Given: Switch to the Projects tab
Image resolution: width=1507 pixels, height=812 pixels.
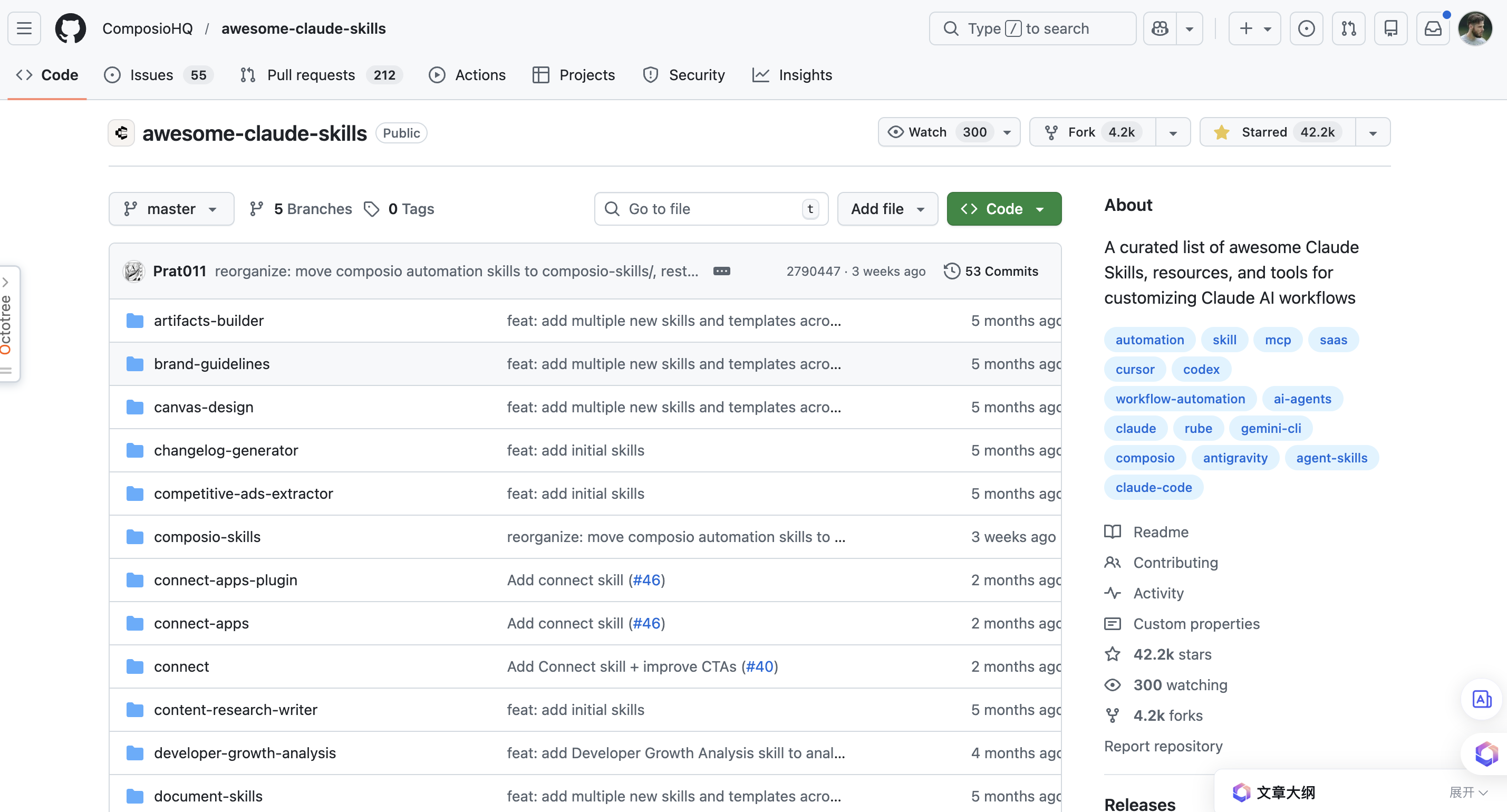Looking at the screenshot, I should (574, 75).
